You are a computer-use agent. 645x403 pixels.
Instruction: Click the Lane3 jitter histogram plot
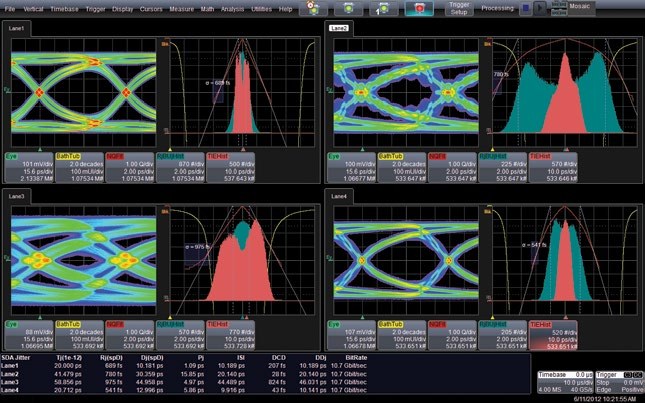[x=242, y=261]
